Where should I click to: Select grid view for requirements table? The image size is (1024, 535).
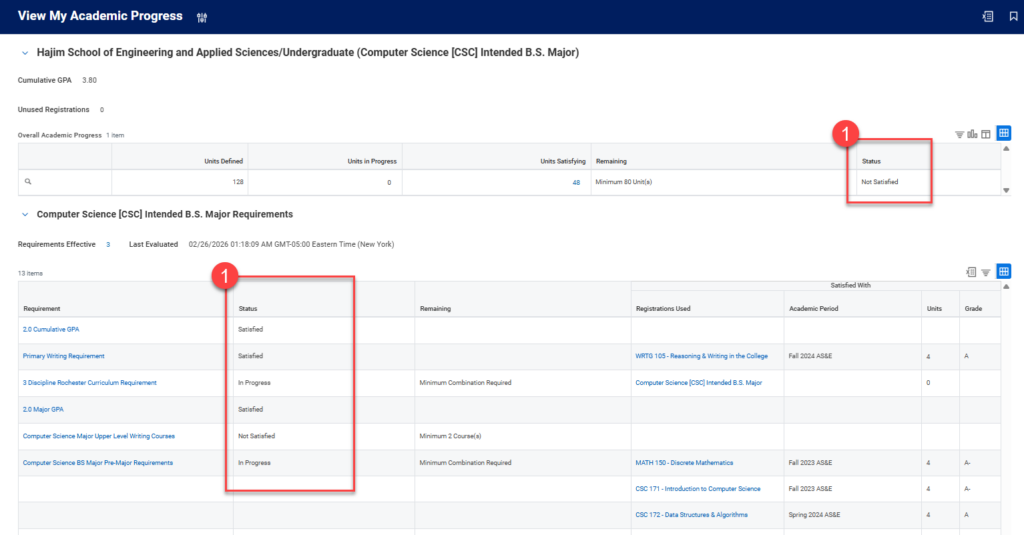[1004, 271]
